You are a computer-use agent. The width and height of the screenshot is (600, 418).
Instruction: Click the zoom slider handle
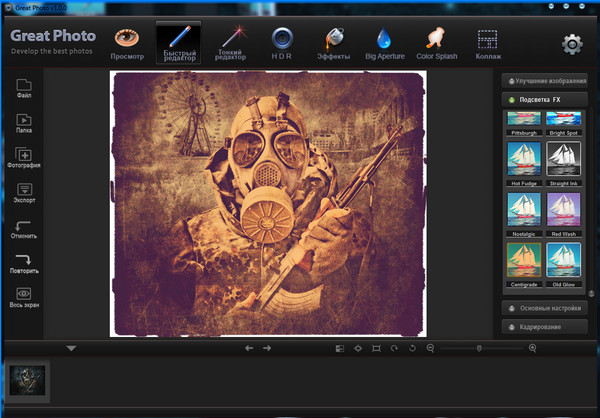[479, 348]
